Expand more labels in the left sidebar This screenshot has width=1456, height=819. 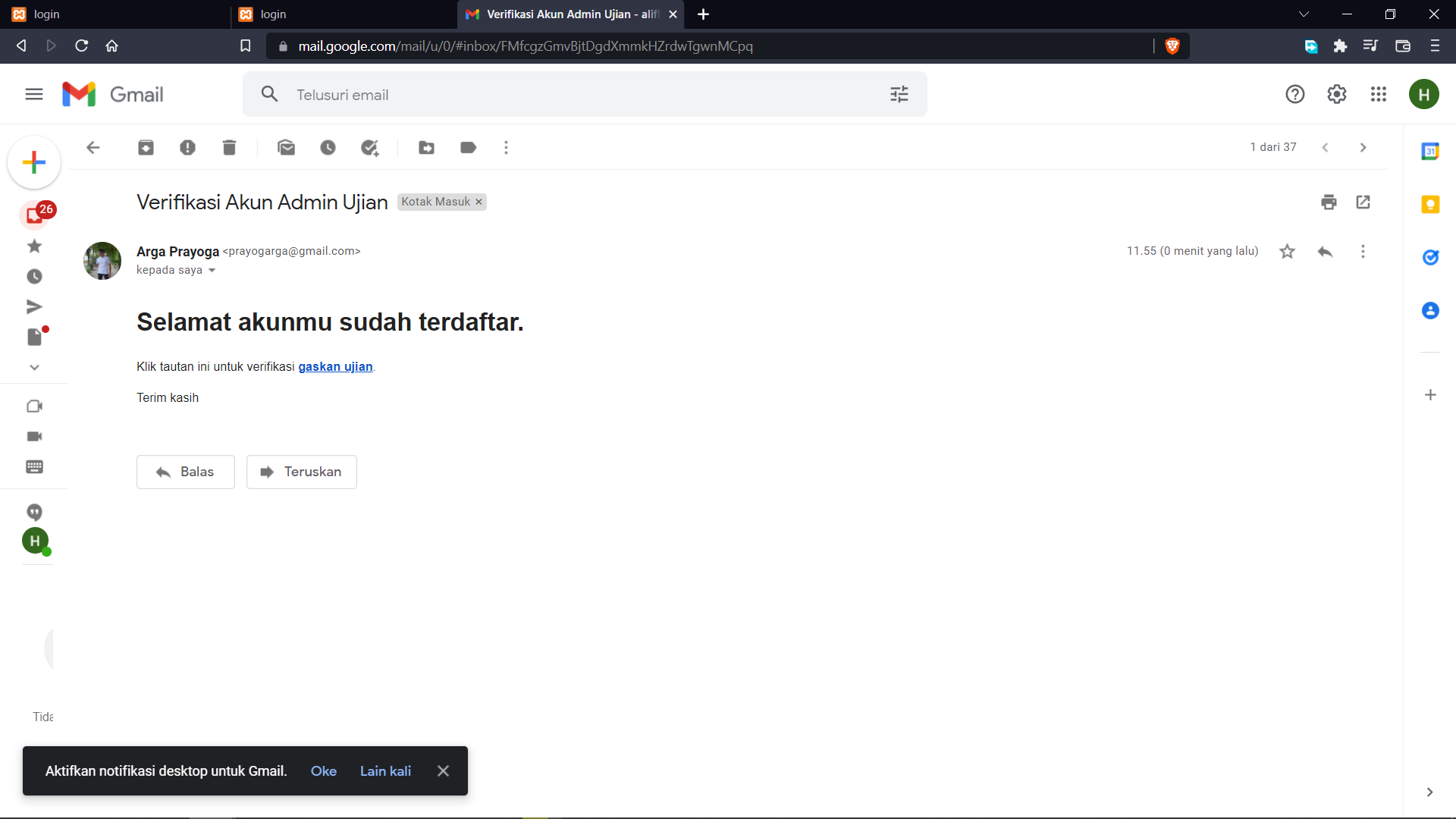click(x=34, y=368)
